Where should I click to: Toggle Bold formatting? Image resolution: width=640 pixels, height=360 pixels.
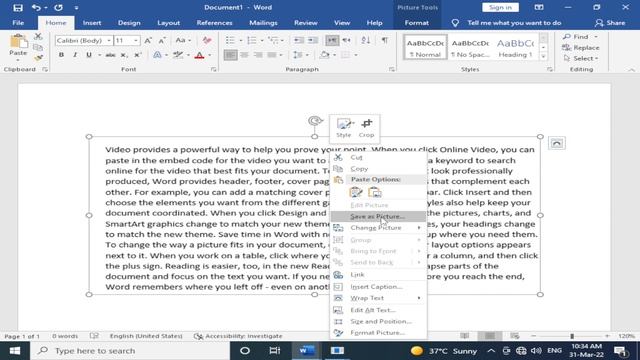click(x=61, y=55)
